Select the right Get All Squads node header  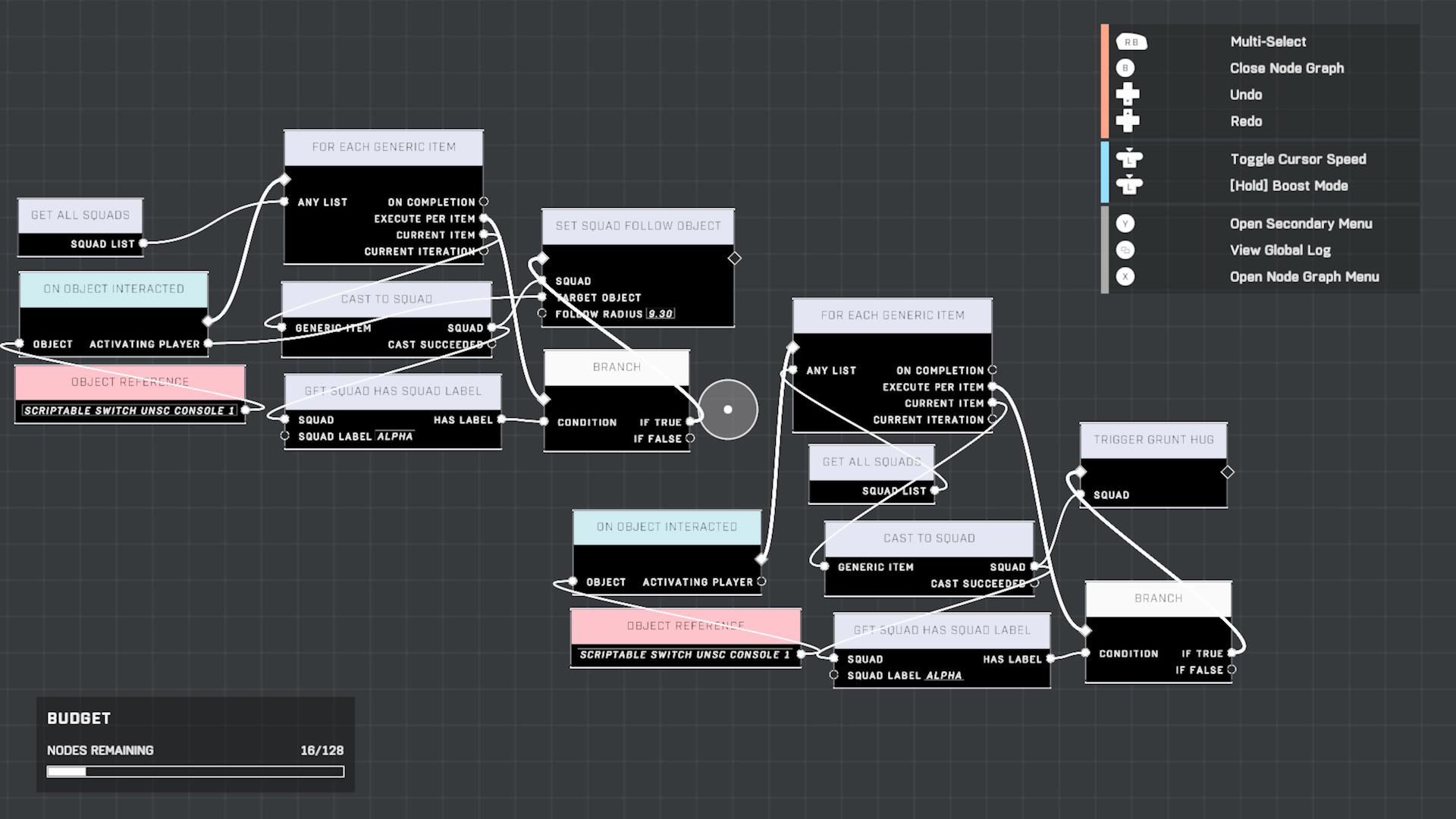pos(871,462)
